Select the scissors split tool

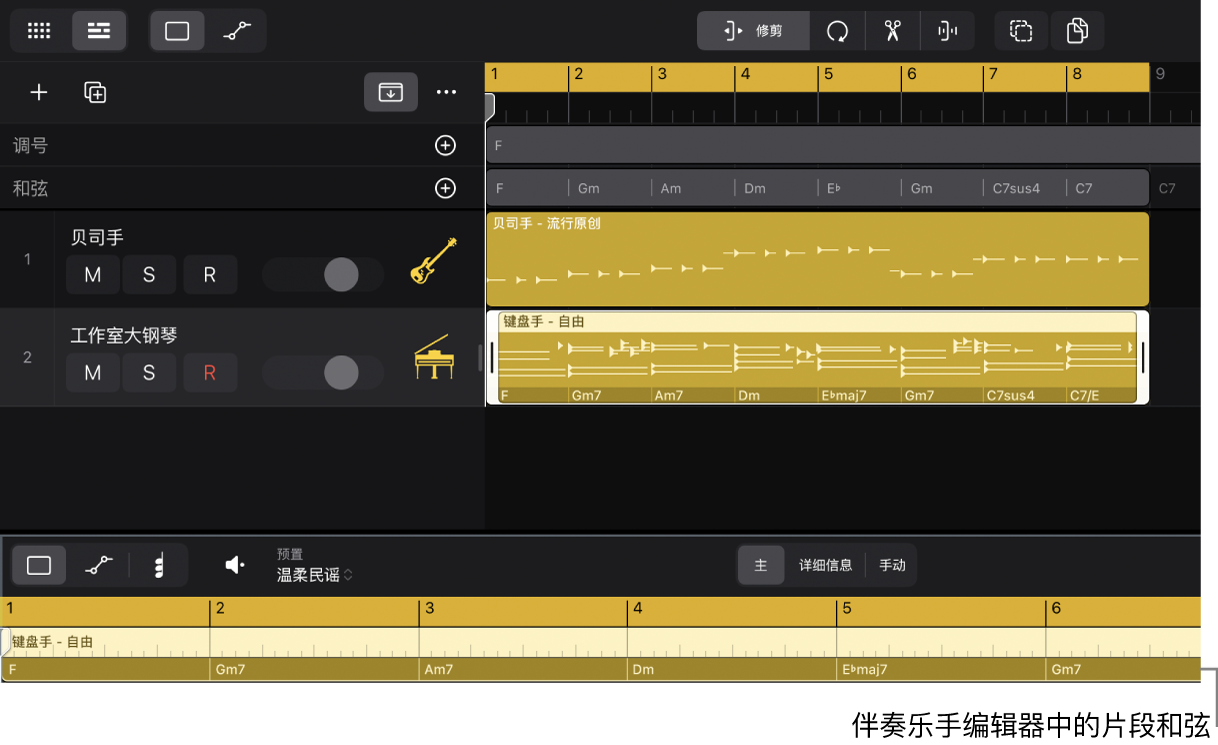[892, 31]
